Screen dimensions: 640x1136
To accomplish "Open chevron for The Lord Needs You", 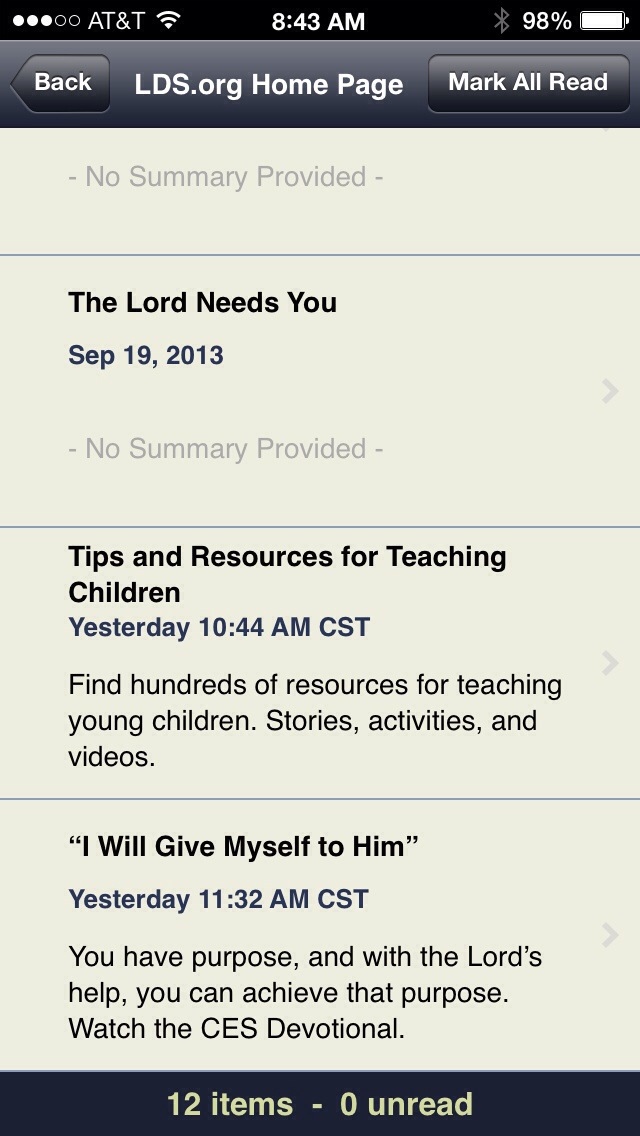I will (610, 391).
